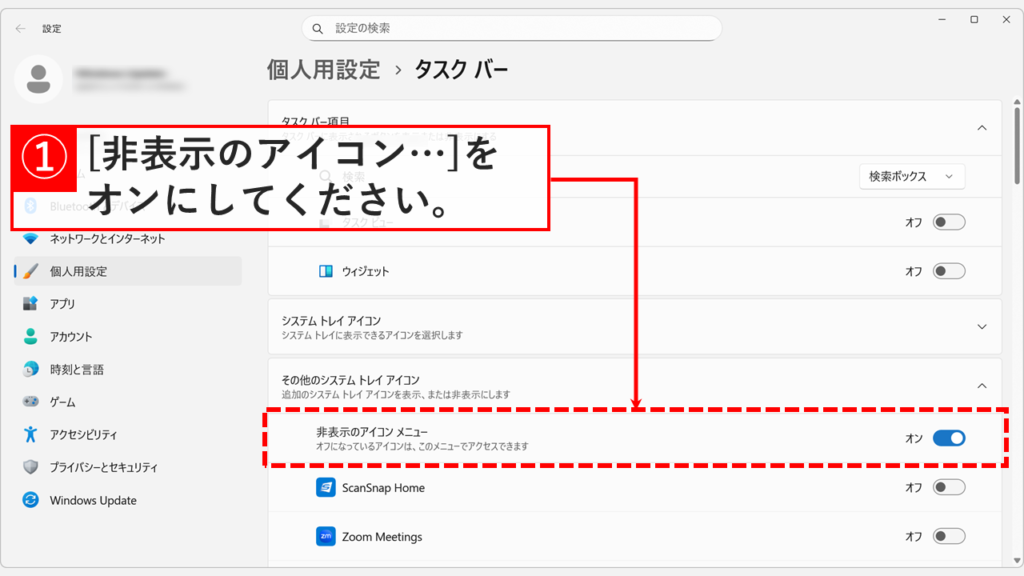
Task: Click the ウィジェット (Widgets) icon
Action: 325,270
